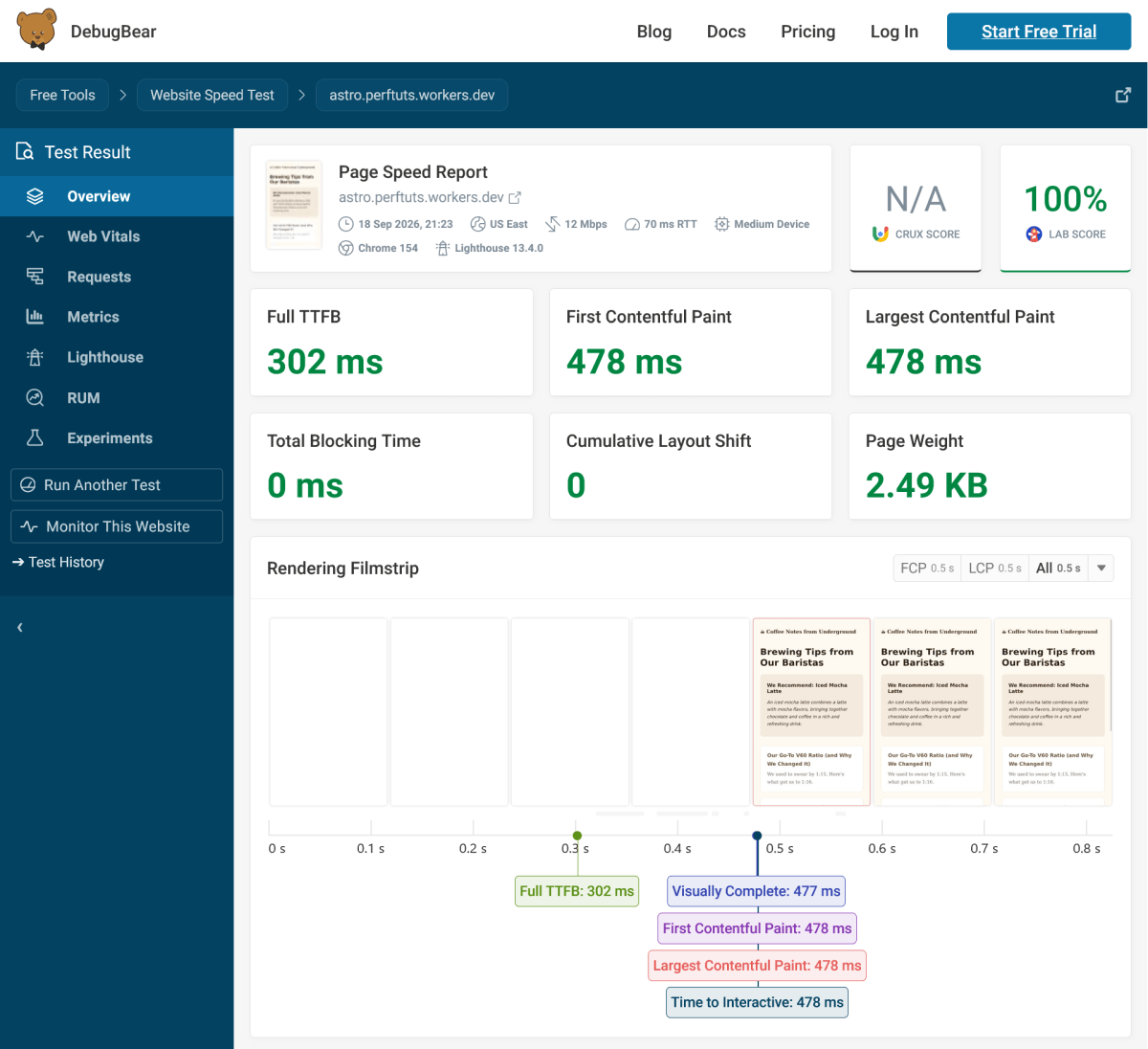Open the Lighthouse section
The height and width of the screenshot is (1049, 1148).
coord(117,357)
